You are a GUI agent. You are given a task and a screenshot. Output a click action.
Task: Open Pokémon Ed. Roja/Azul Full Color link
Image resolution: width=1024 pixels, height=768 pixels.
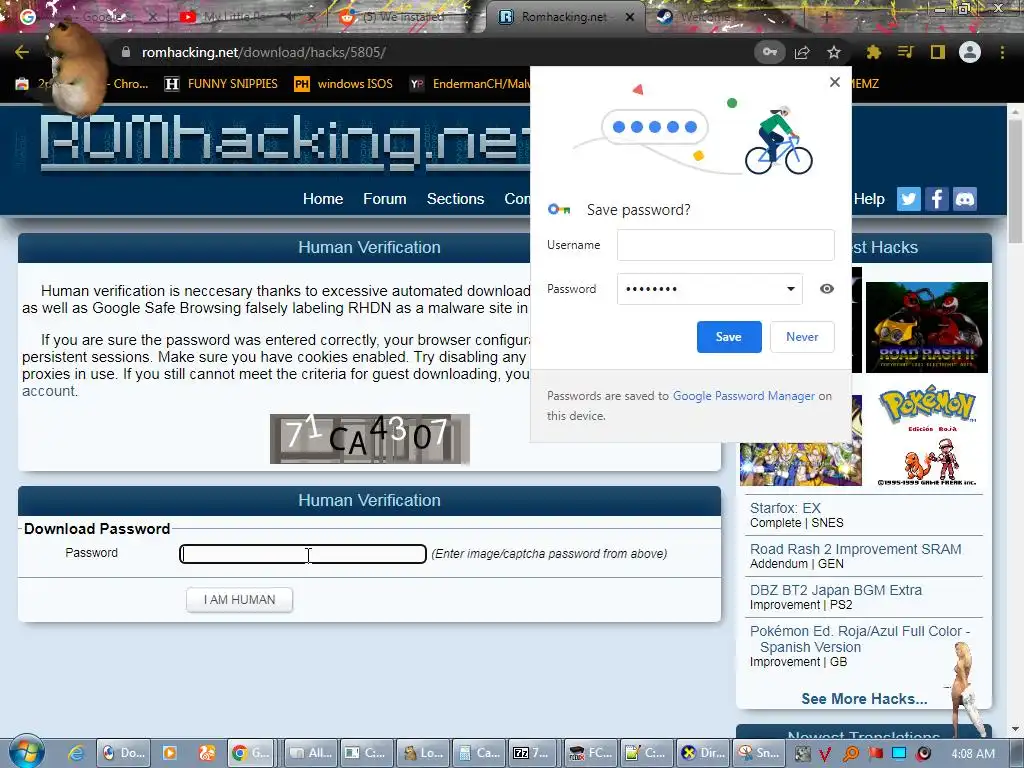860,639
